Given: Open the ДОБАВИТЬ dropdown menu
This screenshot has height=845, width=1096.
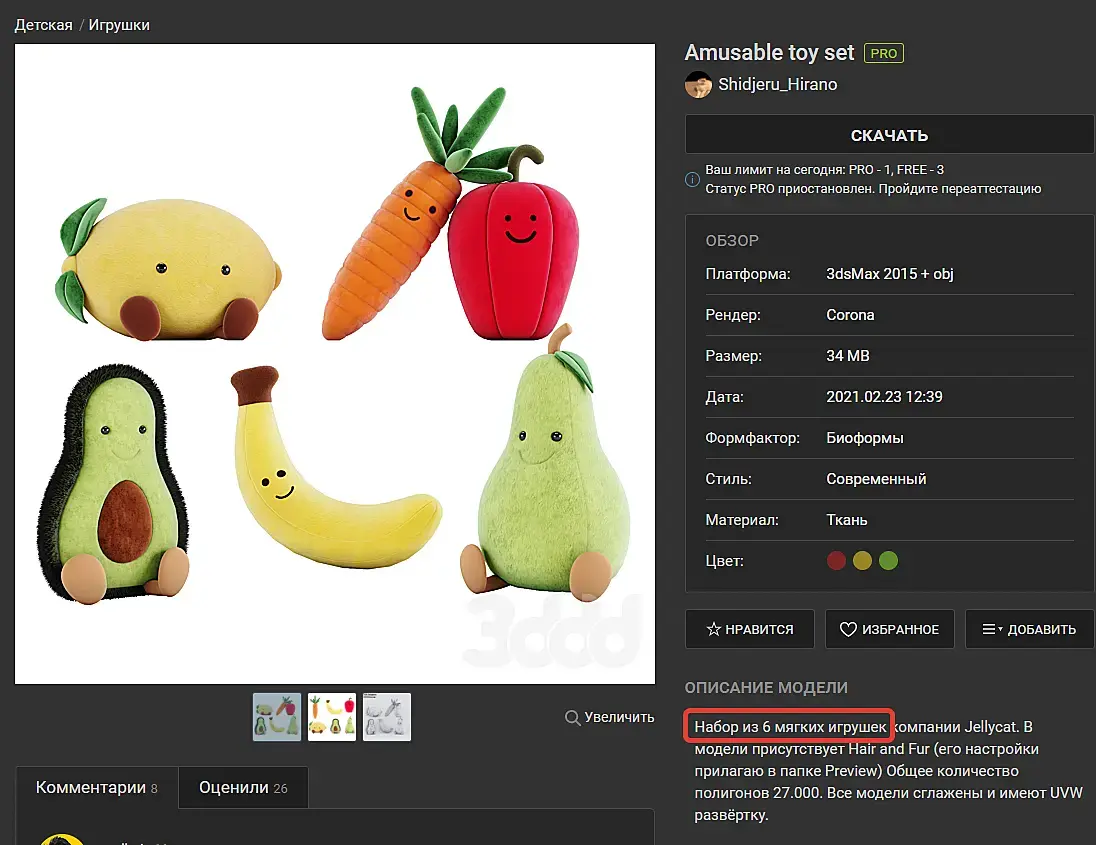Looking at the screenshot, I should [1029, 629].
